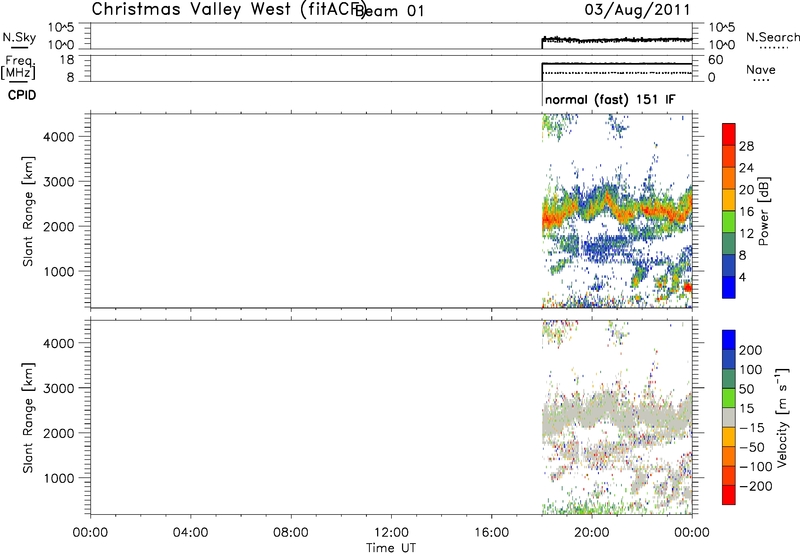Click 'Slant Range [km]' label of power panel
Screen dimensions: 800x554
coord(28,211)
